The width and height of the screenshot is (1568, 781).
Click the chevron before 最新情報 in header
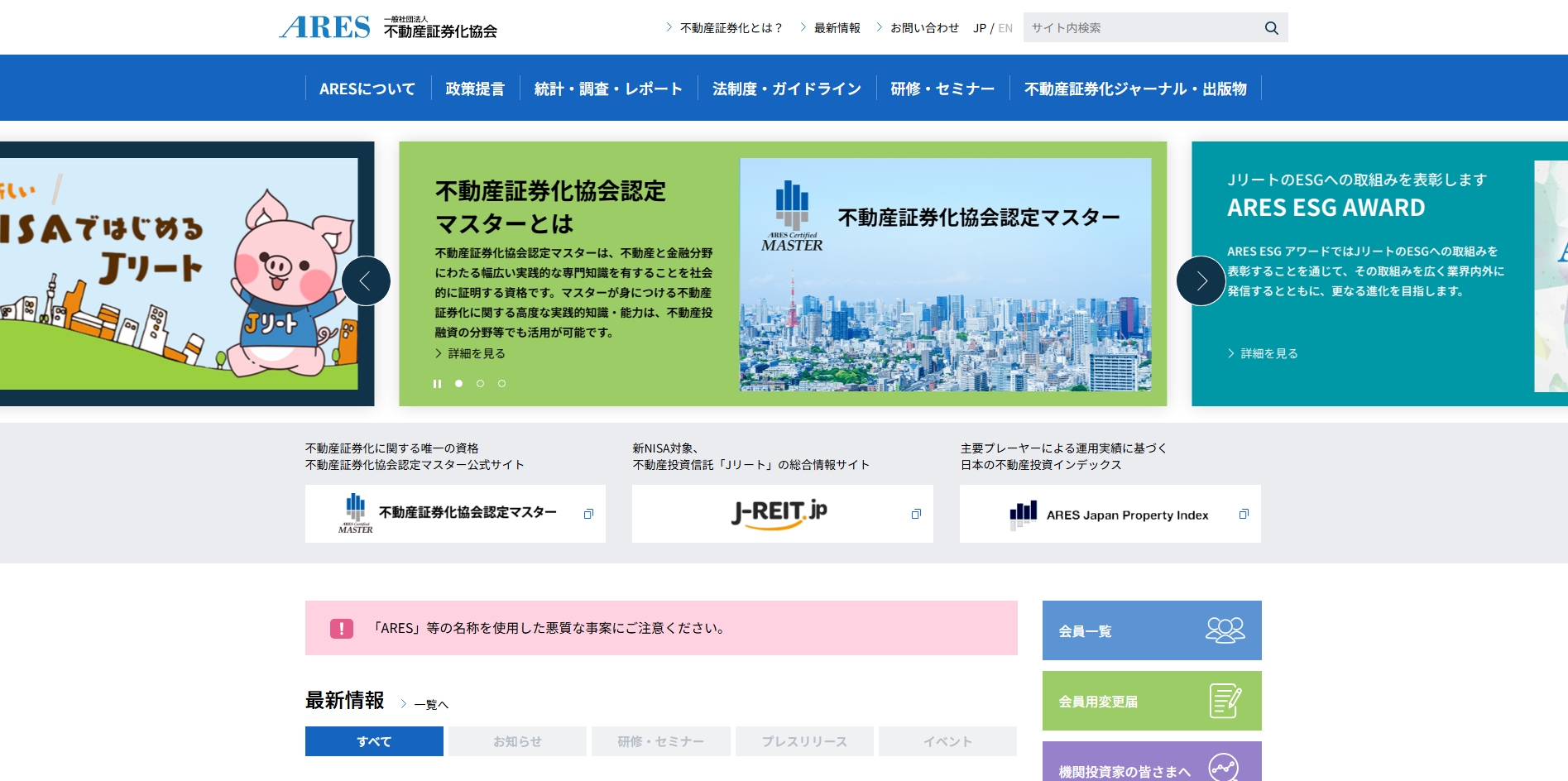[803, 27]
